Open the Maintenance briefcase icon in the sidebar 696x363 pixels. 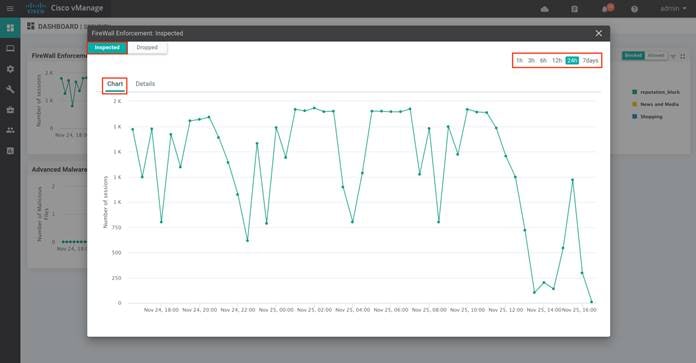(x=10, y=110)
